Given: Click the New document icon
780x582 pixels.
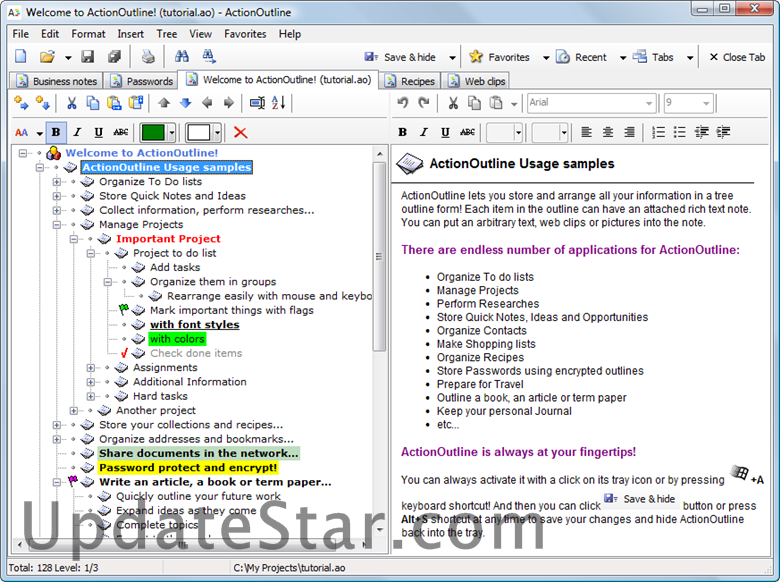Looking at the screenshot, I should click(x=20, y=56).
